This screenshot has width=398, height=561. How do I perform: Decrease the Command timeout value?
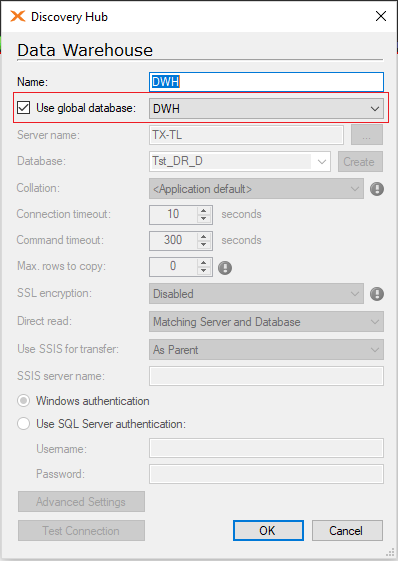pos(204,244)
